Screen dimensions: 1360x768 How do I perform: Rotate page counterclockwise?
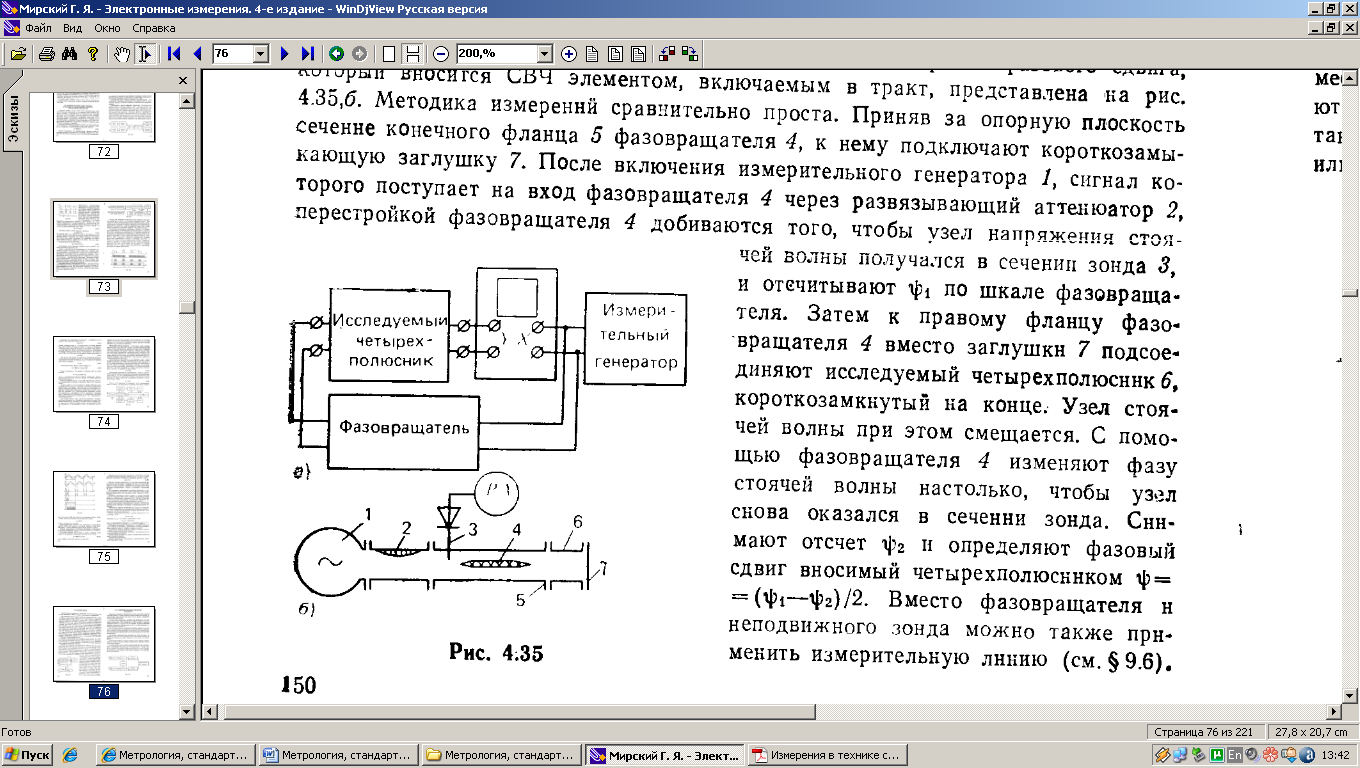point(667,54)
